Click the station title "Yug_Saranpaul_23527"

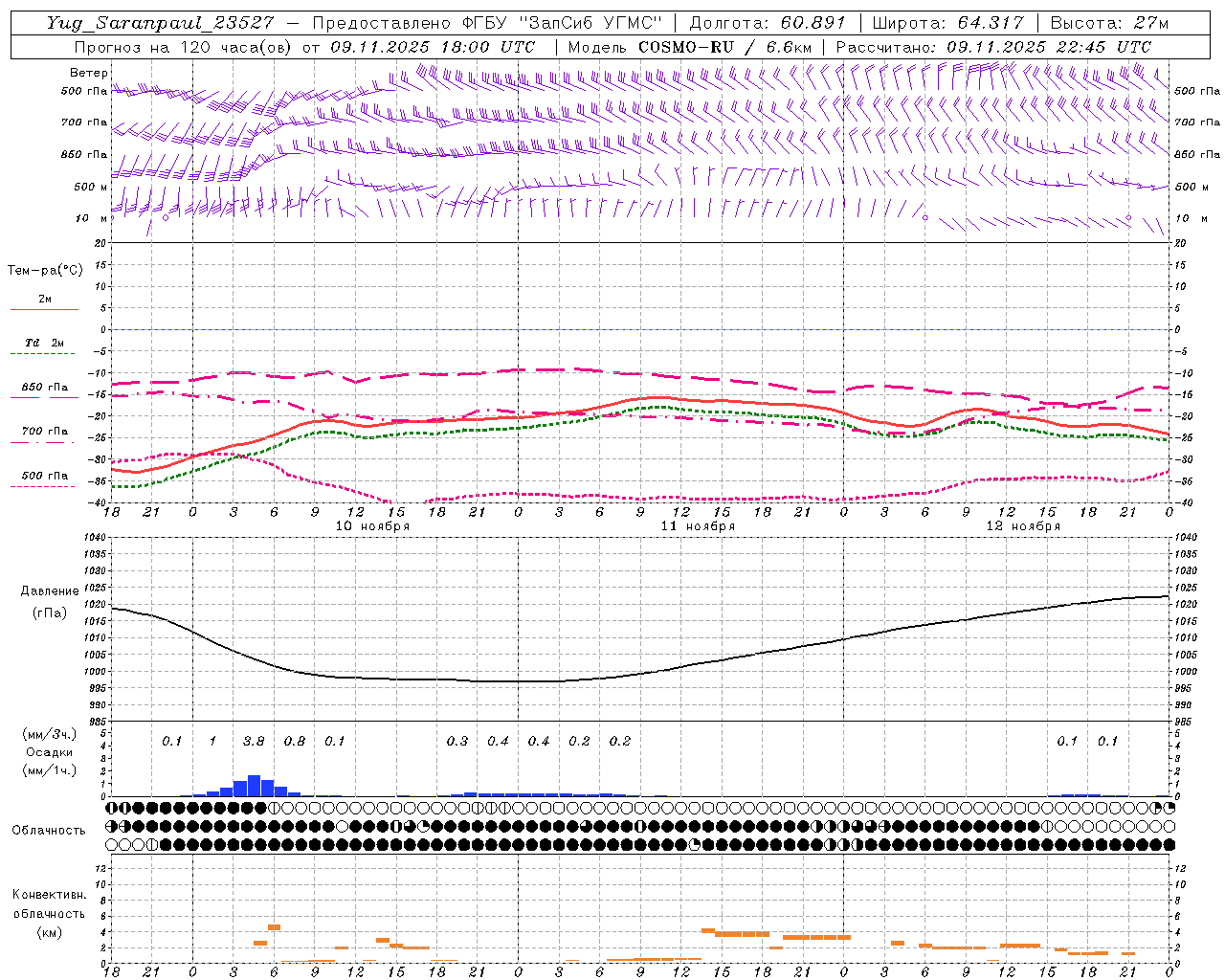(x=160, y=23)
